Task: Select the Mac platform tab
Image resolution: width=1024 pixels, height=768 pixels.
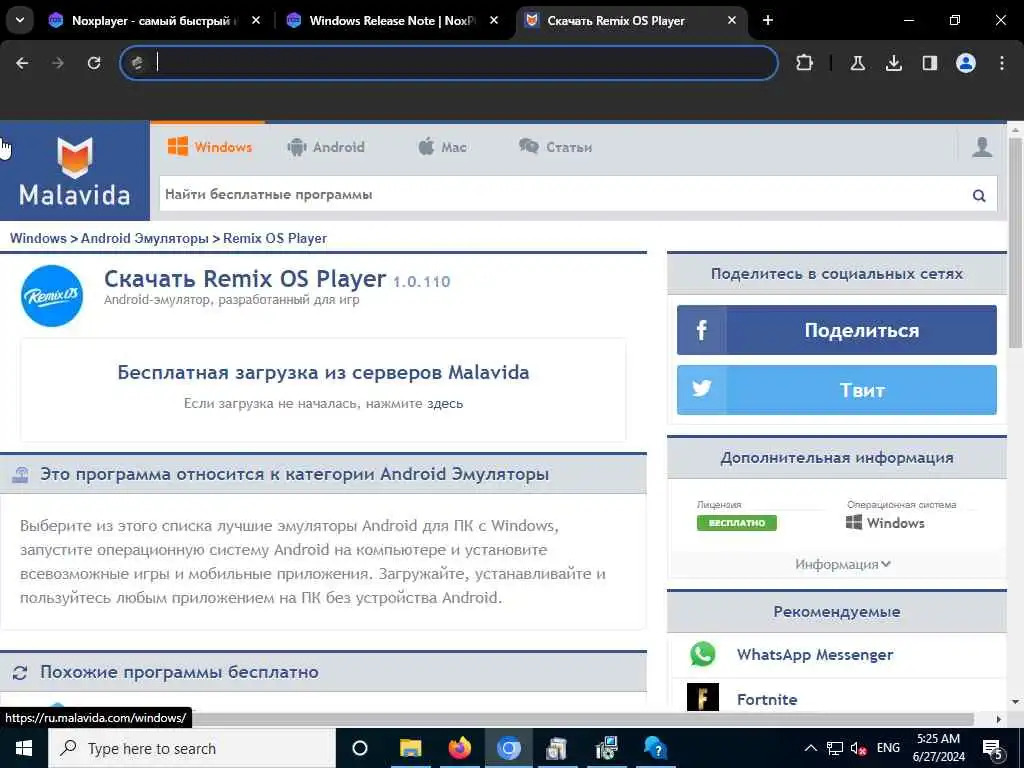Action: coord(442,147)
